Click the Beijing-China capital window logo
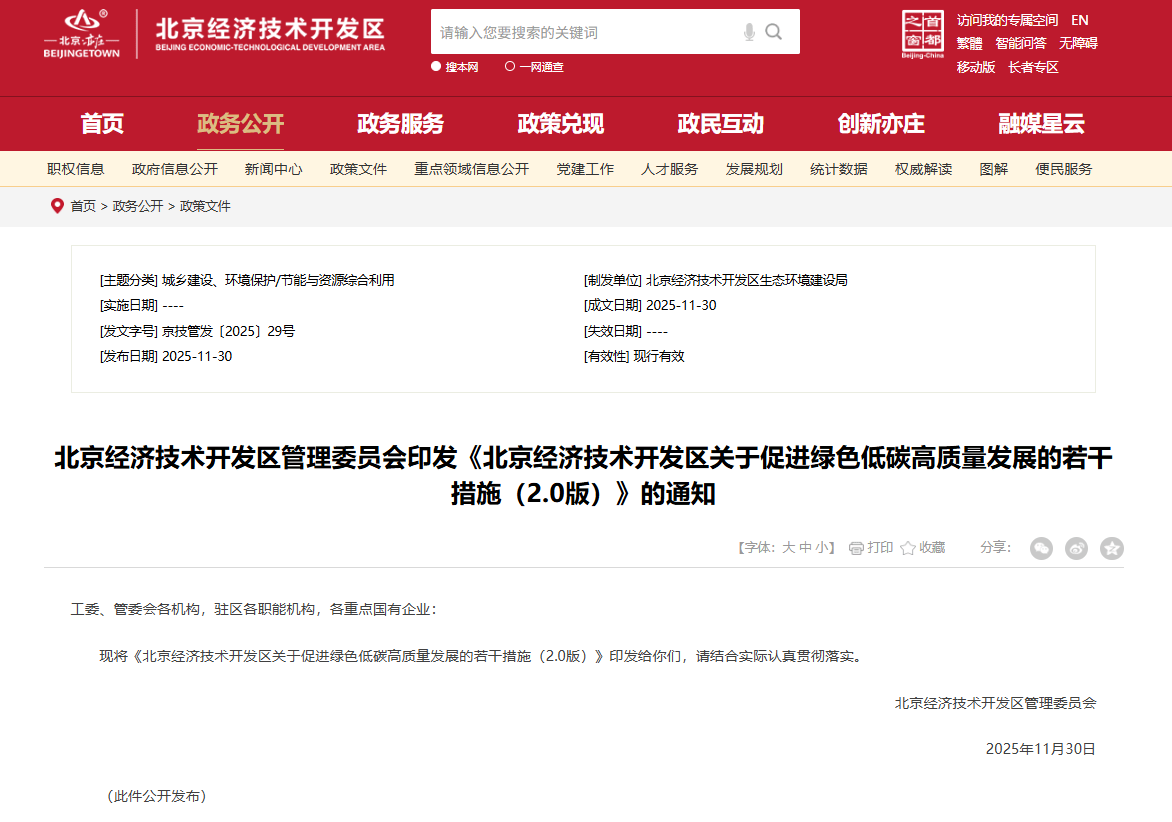1172x822 pixels. 922,35
